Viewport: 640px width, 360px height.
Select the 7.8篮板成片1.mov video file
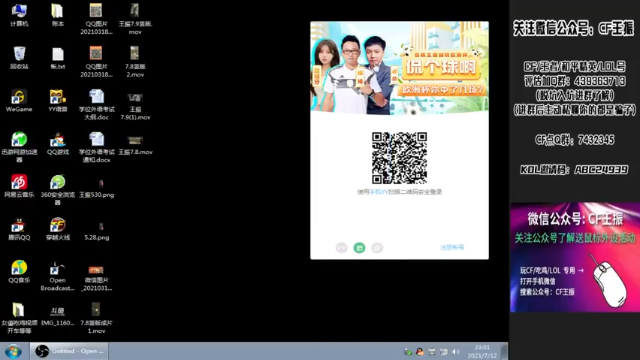(96, 318)
